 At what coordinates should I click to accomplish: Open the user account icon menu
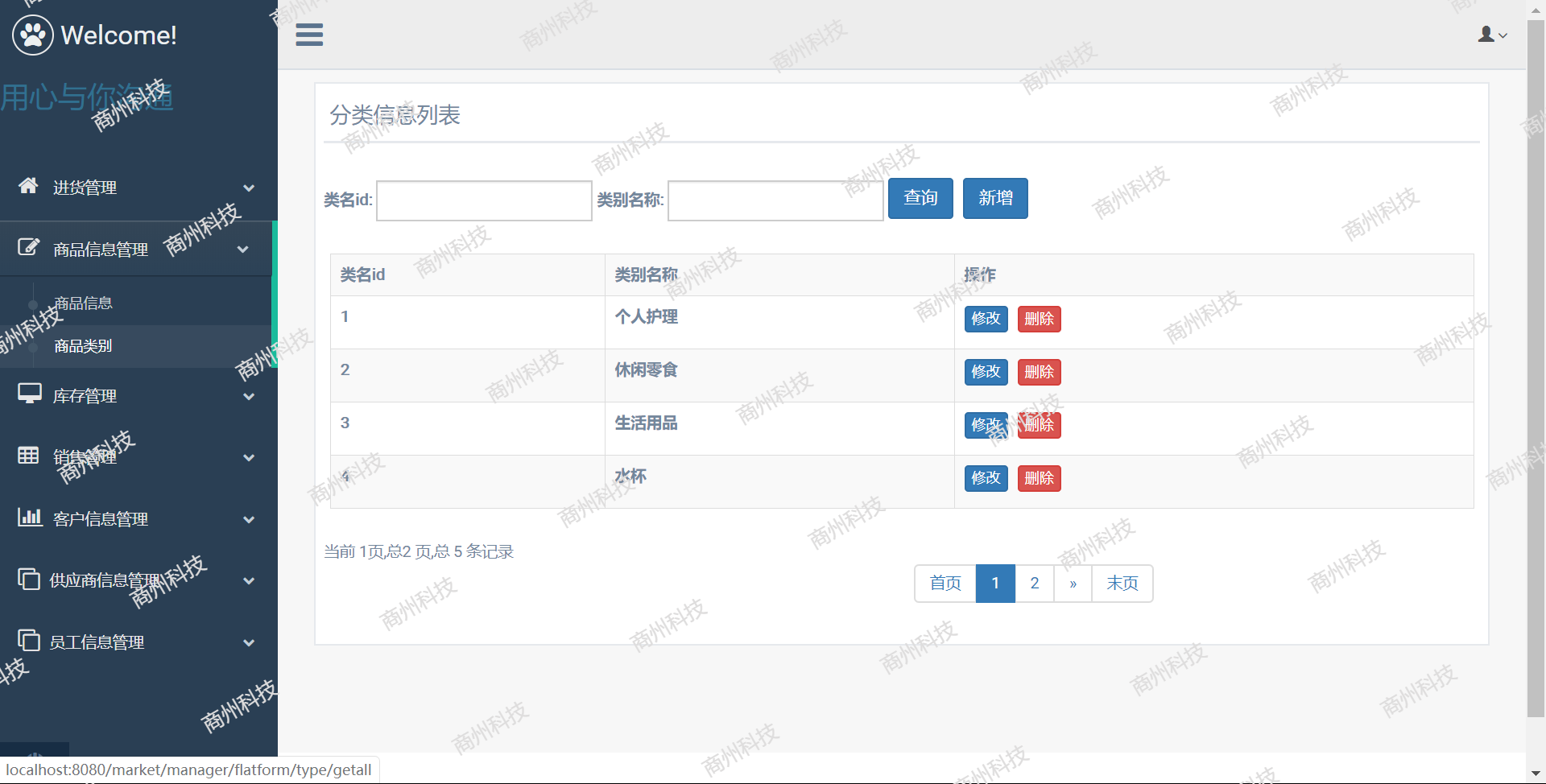click(1492, 34)
